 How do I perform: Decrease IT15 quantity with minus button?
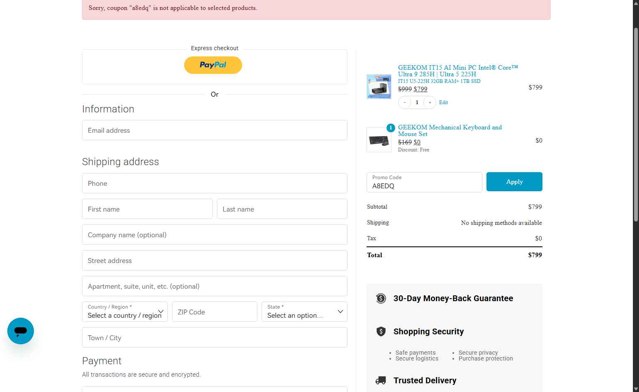point(405,102)
